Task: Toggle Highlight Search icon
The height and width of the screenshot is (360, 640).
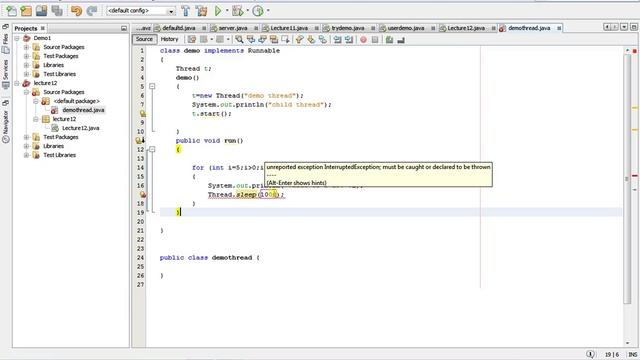Action: pos(274,40)
